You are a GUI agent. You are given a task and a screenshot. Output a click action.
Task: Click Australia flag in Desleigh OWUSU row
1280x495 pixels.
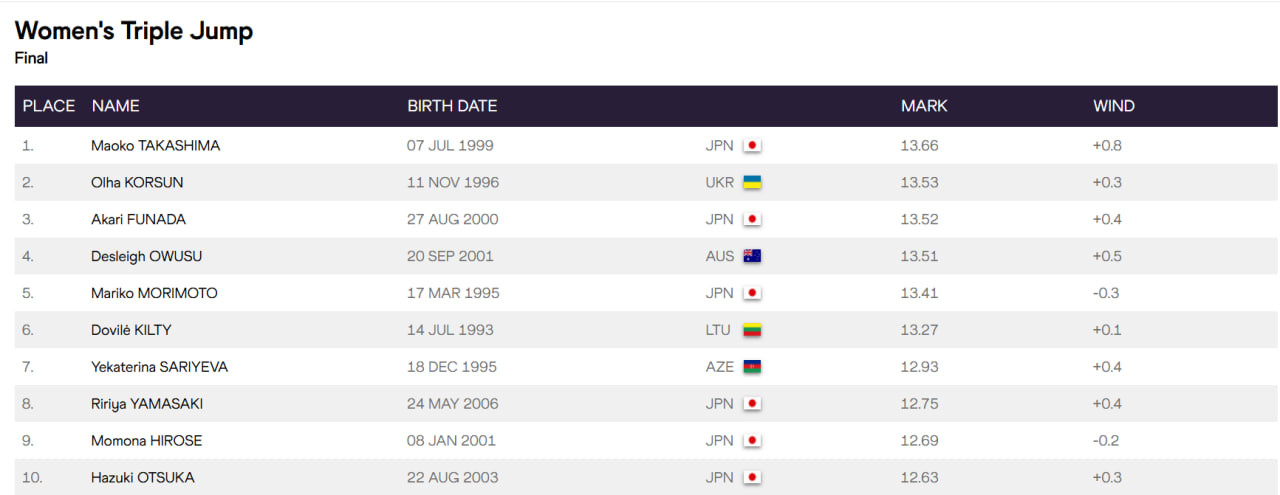[752, 256]
